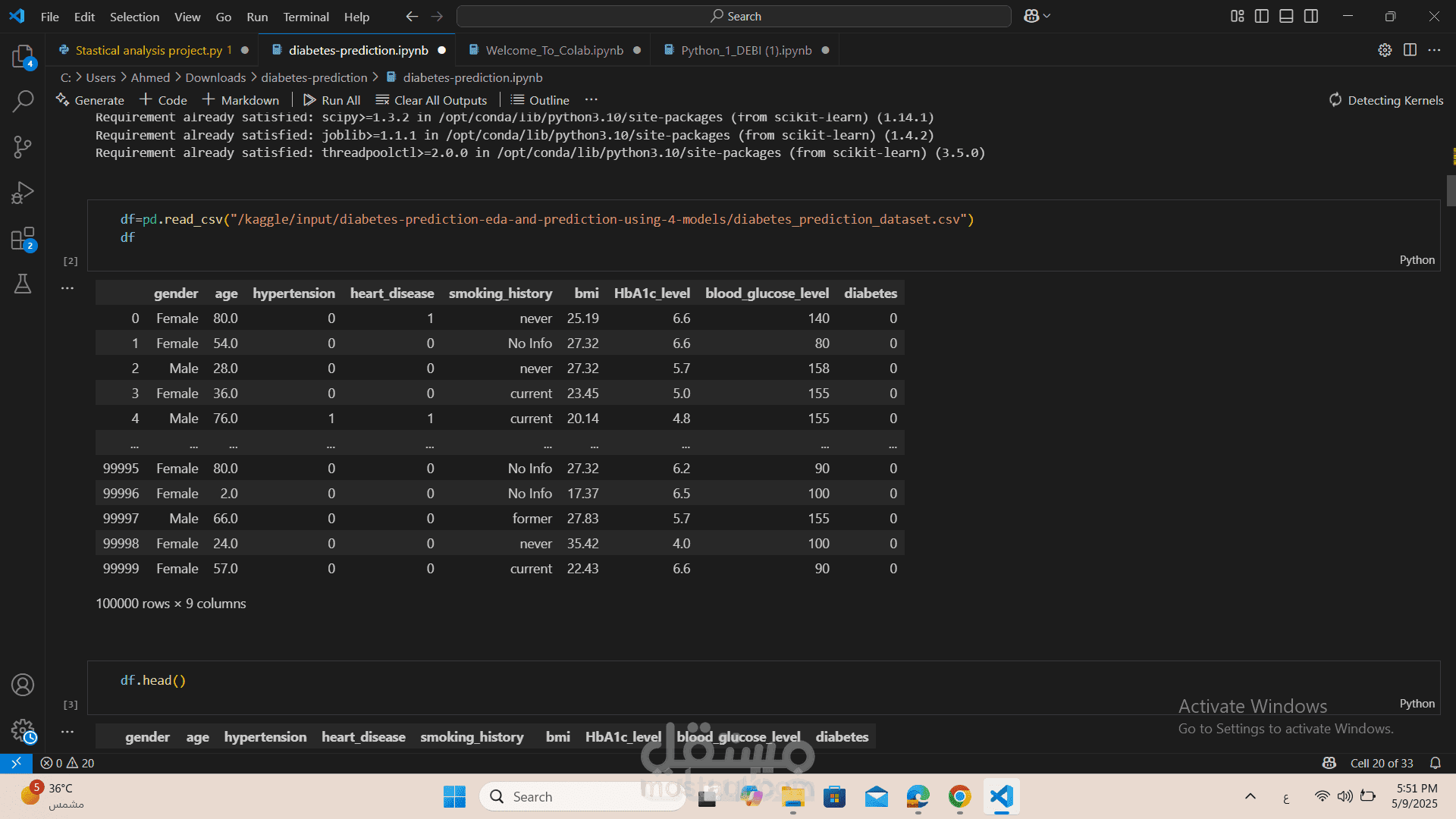Click the command center Search field
The image size is (1456, 819).
(734, 16)
